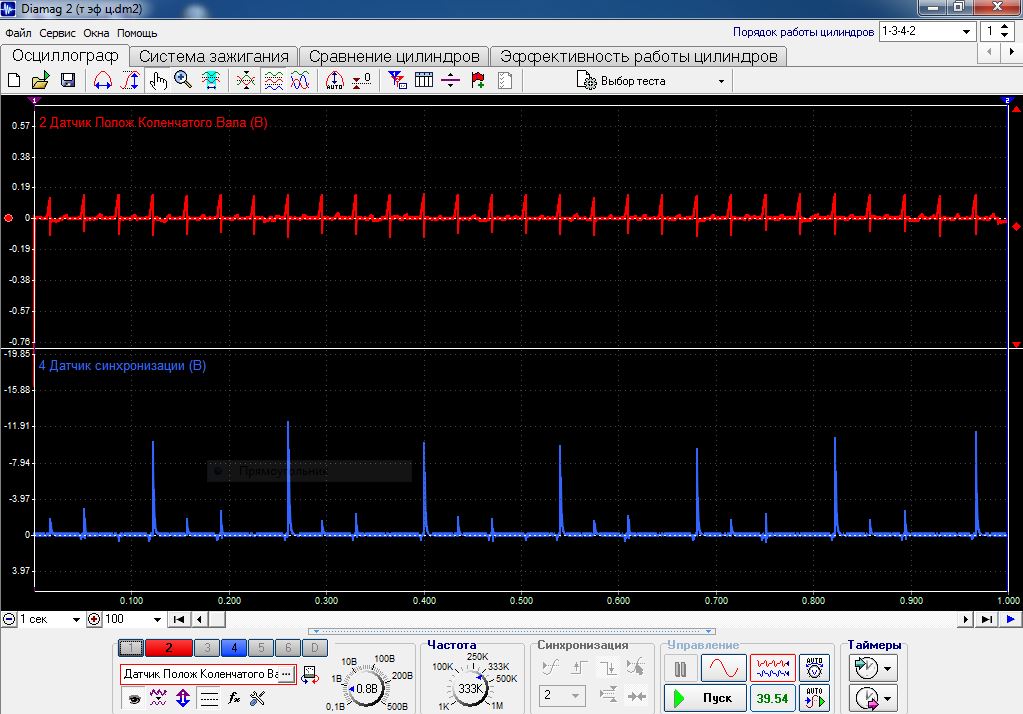The height and width of the screenshot is (714, 1023).
Task: Open the wave filter icon under sensor name
Action: tap(158, 698)
